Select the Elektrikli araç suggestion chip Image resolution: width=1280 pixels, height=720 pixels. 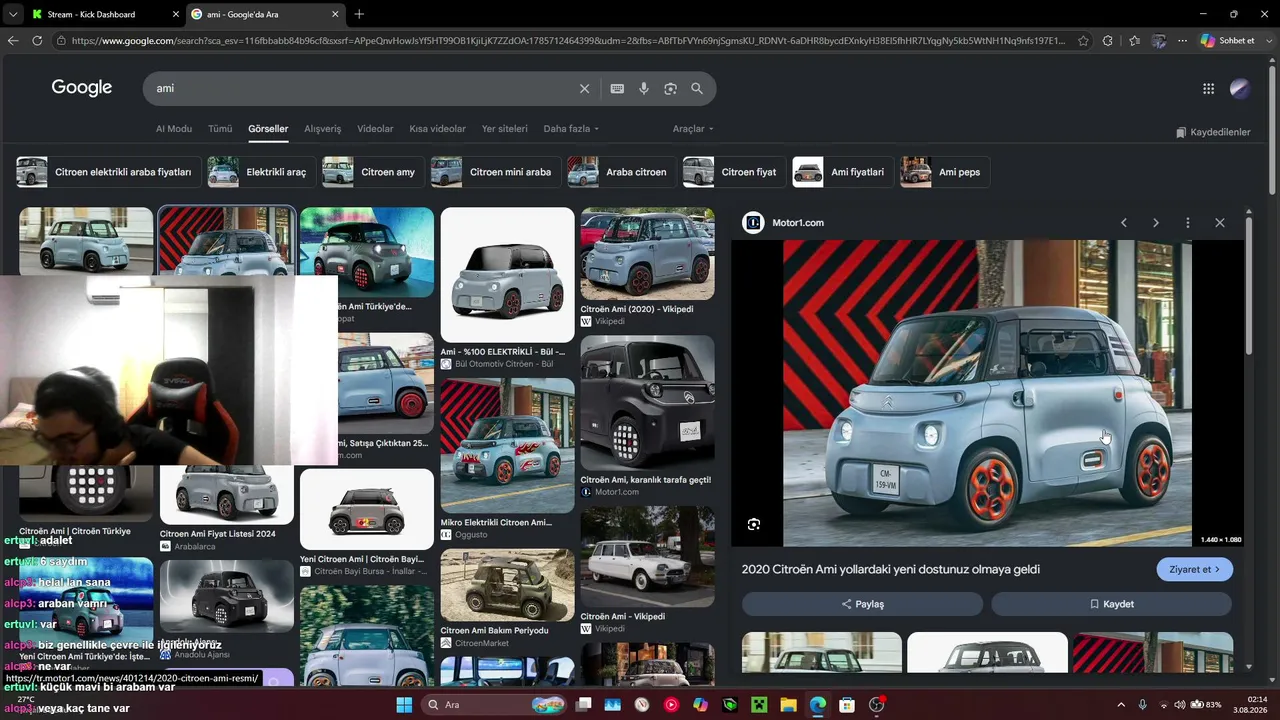[262, 172]
